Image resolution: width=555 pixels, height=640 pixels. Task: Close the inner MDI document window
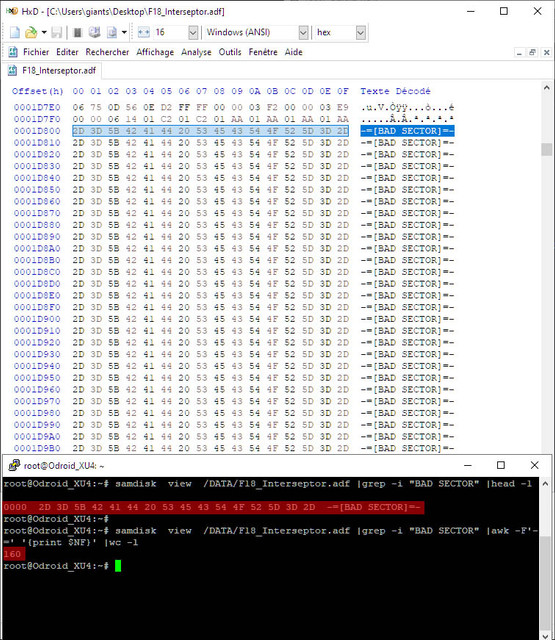[546, 52]
